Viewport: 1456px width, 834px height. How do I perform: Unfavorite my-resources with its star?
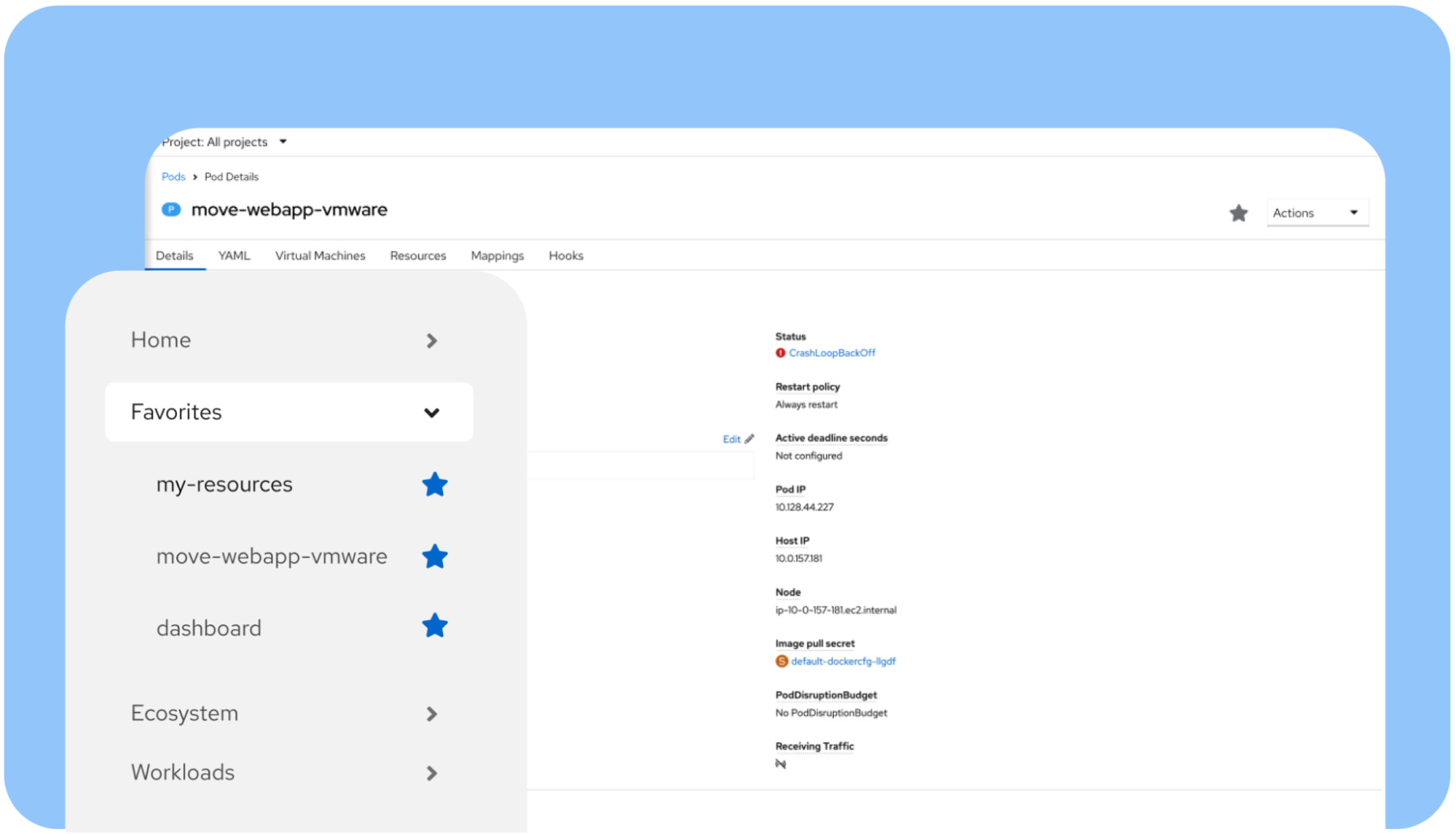[x=435, y=484]
